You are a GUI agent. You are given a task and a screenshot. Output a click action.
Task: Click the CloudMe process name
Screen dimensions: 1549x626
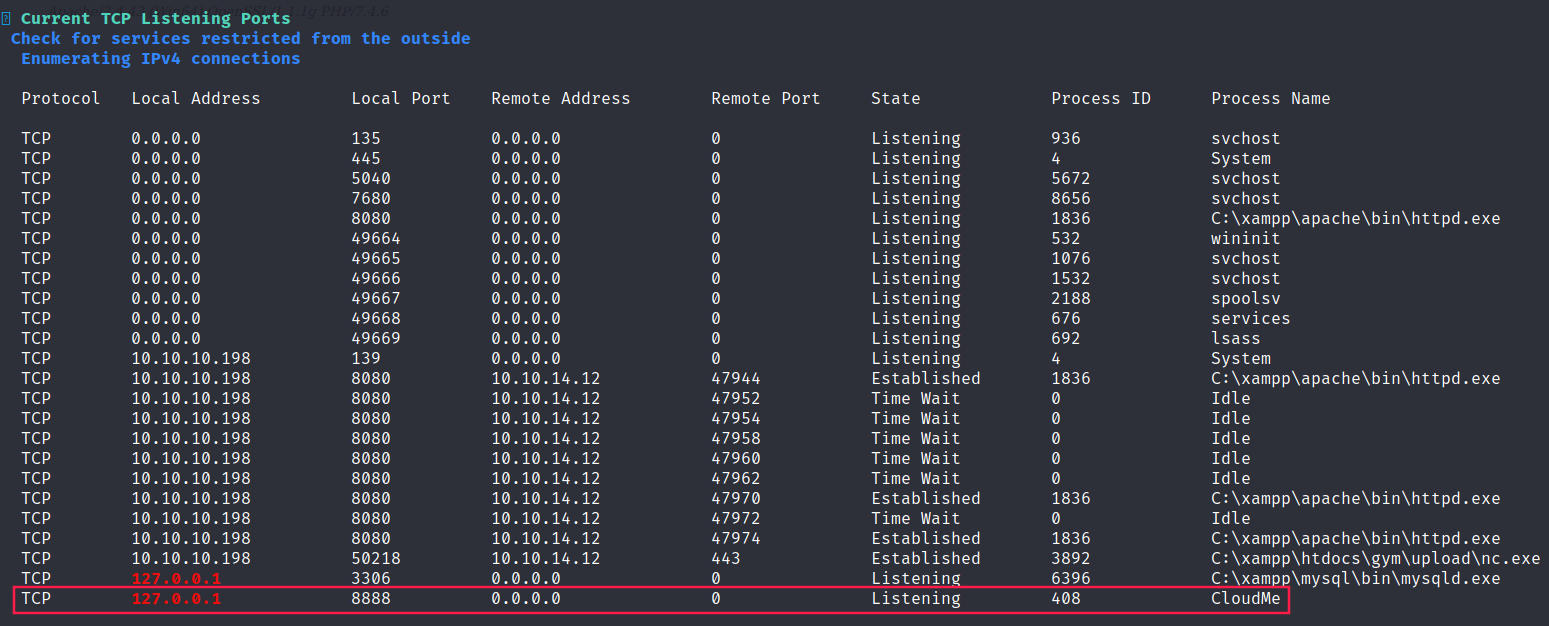[1245, 599]
